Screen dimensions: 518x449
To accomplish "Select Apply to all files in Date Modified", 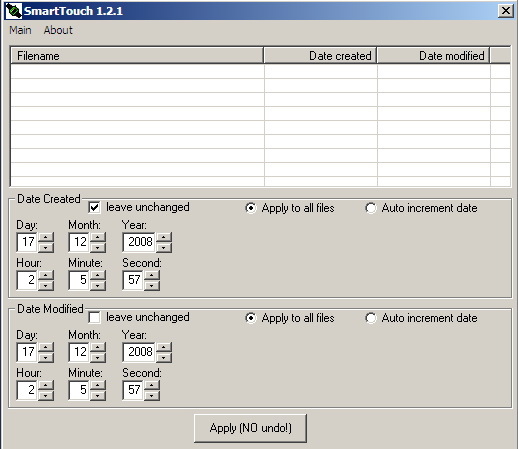I will tap(251, 318).
